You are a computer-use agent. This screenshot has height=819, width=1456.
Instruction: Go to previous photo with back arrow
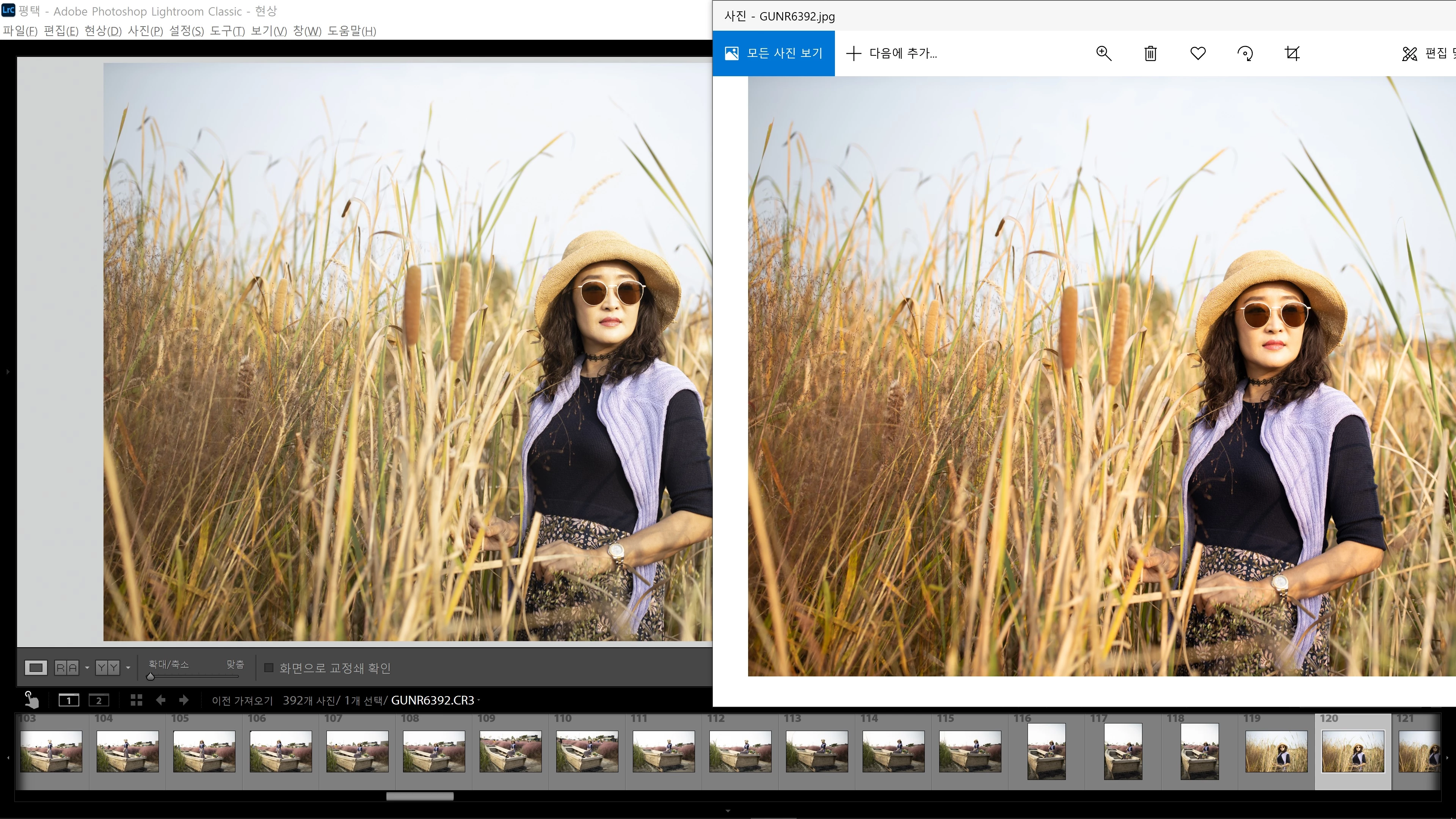pos(160,700)
